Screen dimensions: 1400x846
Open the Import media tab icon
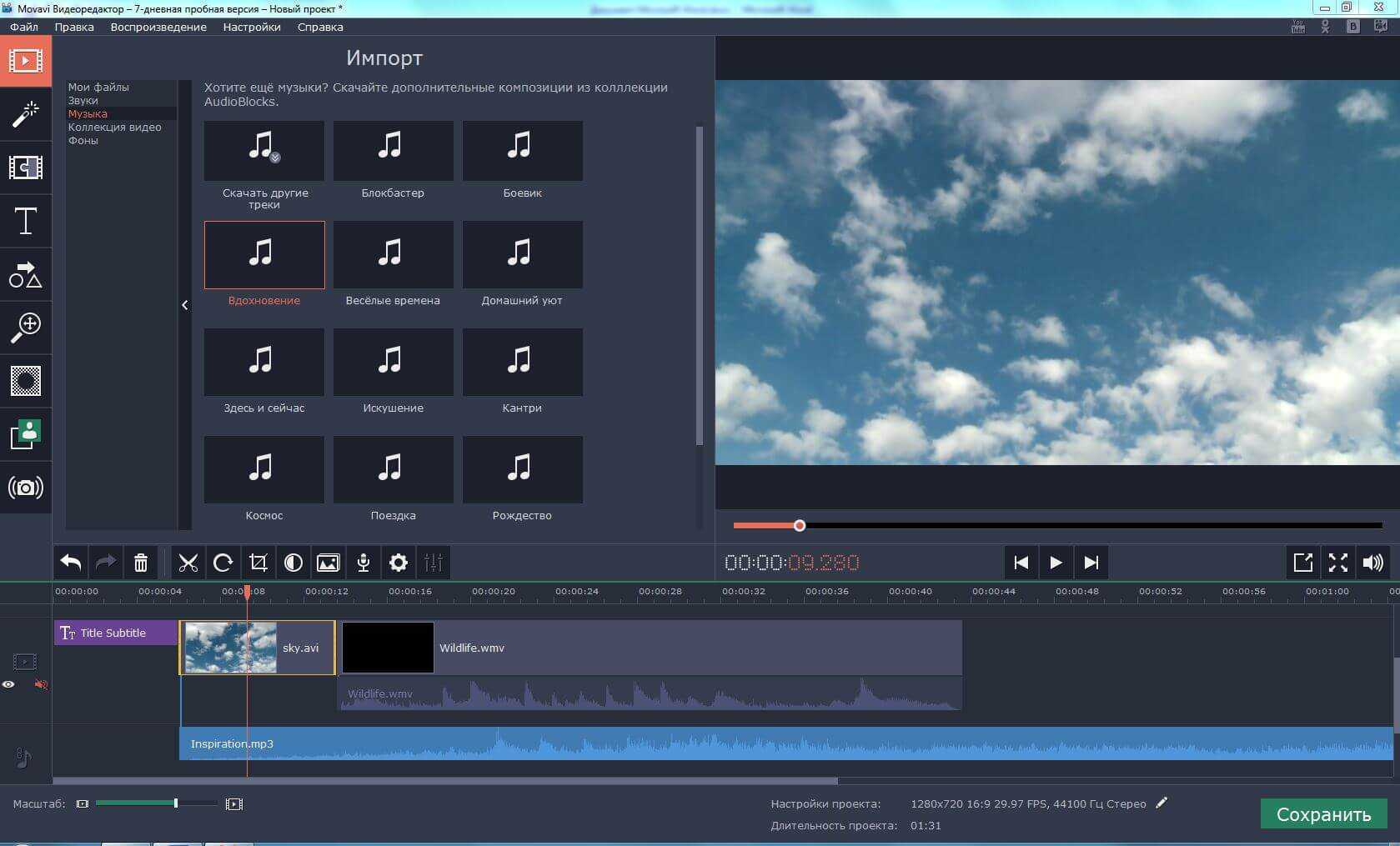pyautogui.click(x=26, y=61)
